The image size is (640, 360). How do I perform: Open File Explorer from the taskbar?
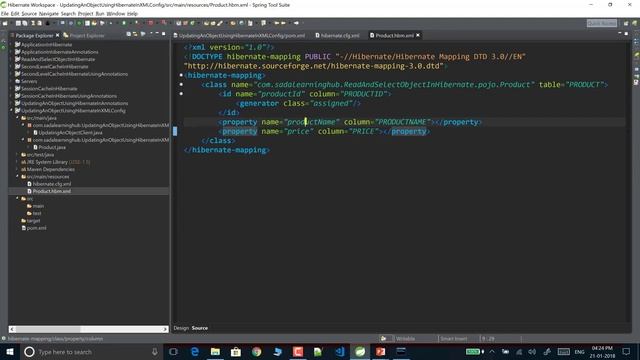coord(215,352)
